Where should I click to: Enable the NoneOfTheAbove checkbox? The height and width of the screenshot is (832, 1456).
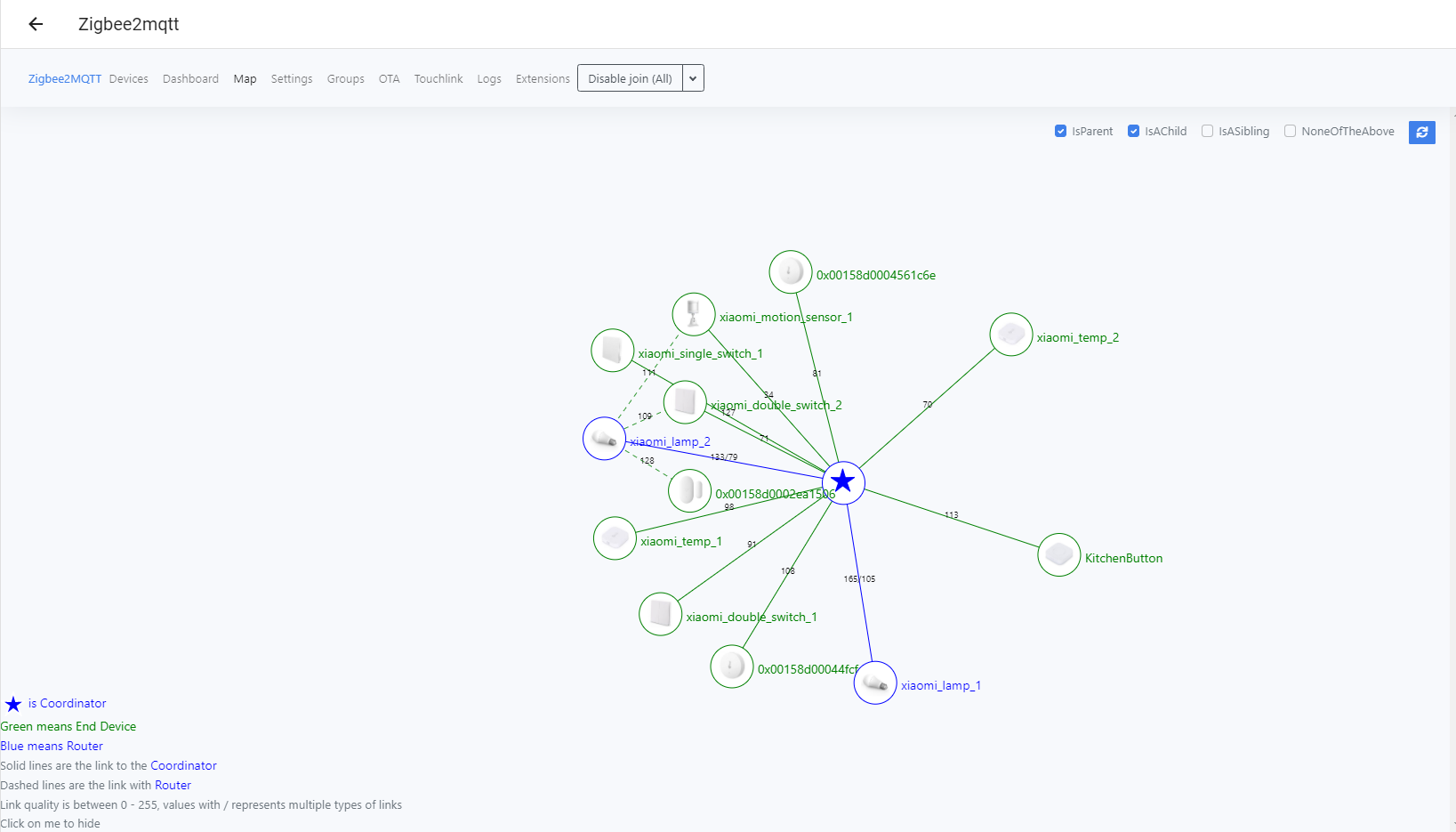pos(1290,131)
